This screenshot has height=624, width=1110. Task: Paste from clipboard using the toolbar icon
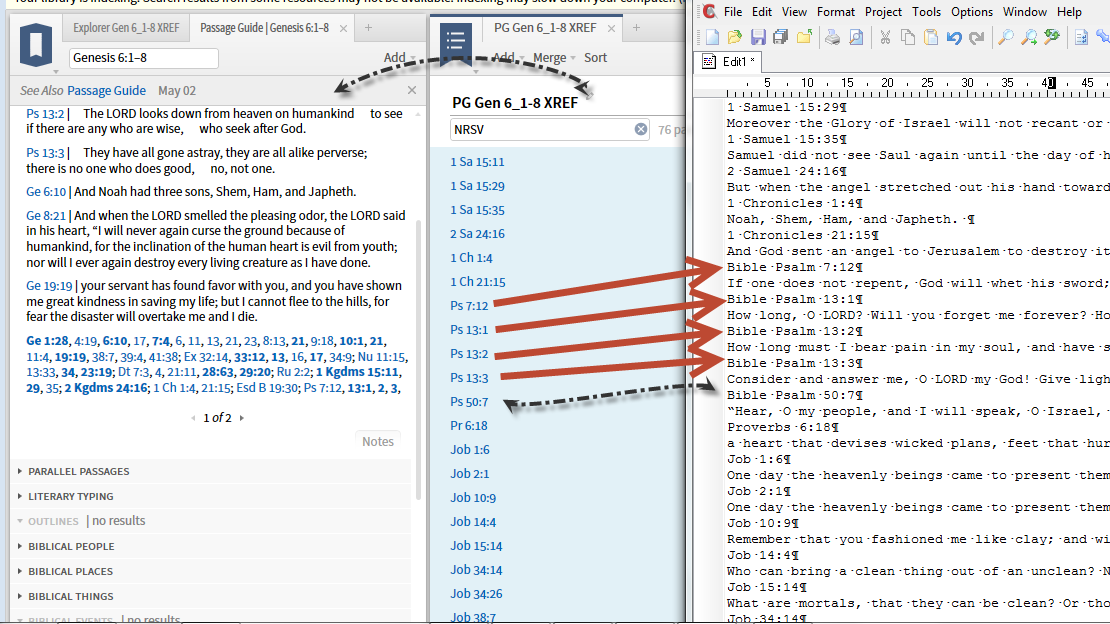click(x=931, y=37)
